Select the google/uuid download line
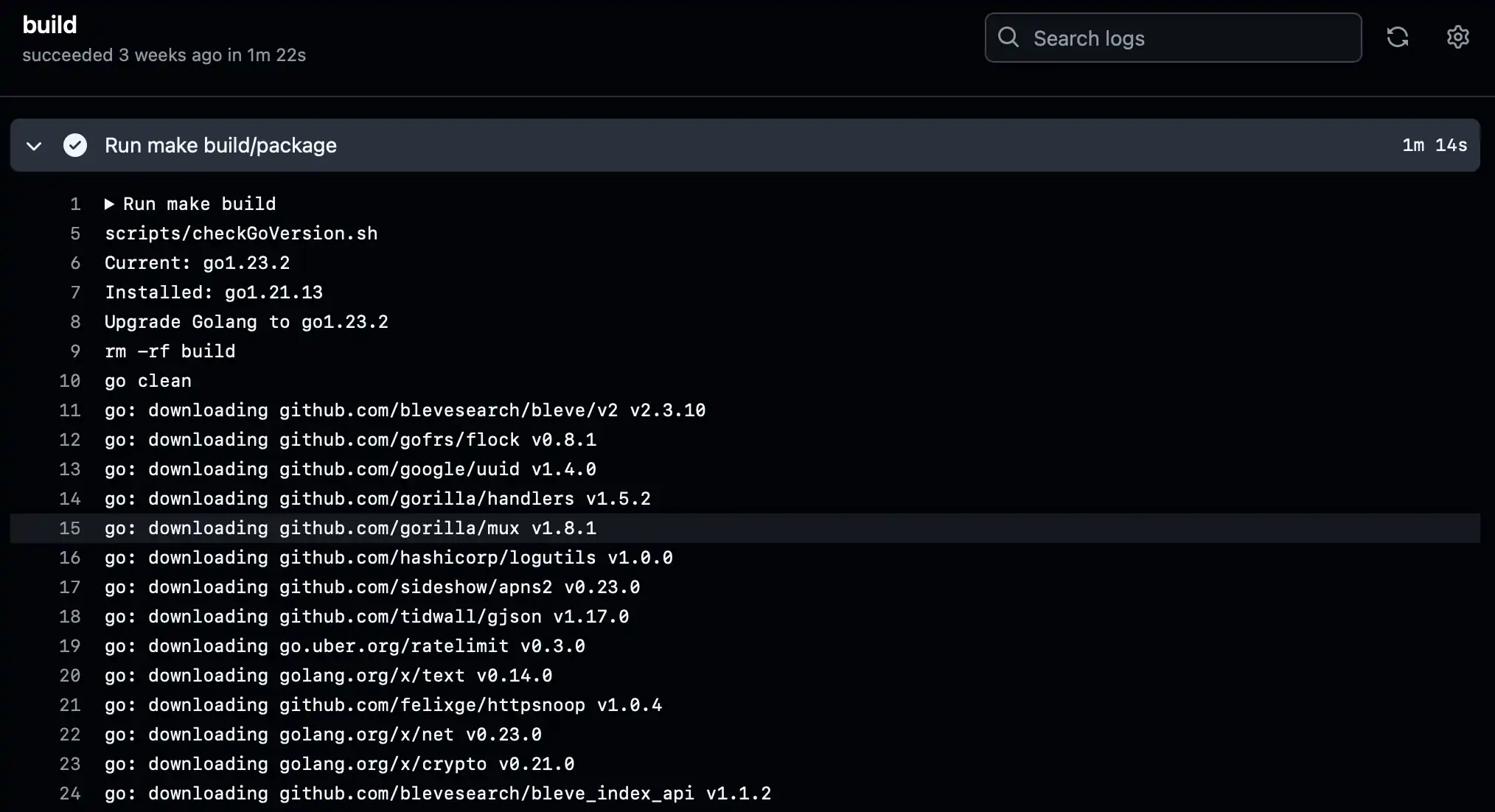 pyautogui.click(x=351, y=469)
